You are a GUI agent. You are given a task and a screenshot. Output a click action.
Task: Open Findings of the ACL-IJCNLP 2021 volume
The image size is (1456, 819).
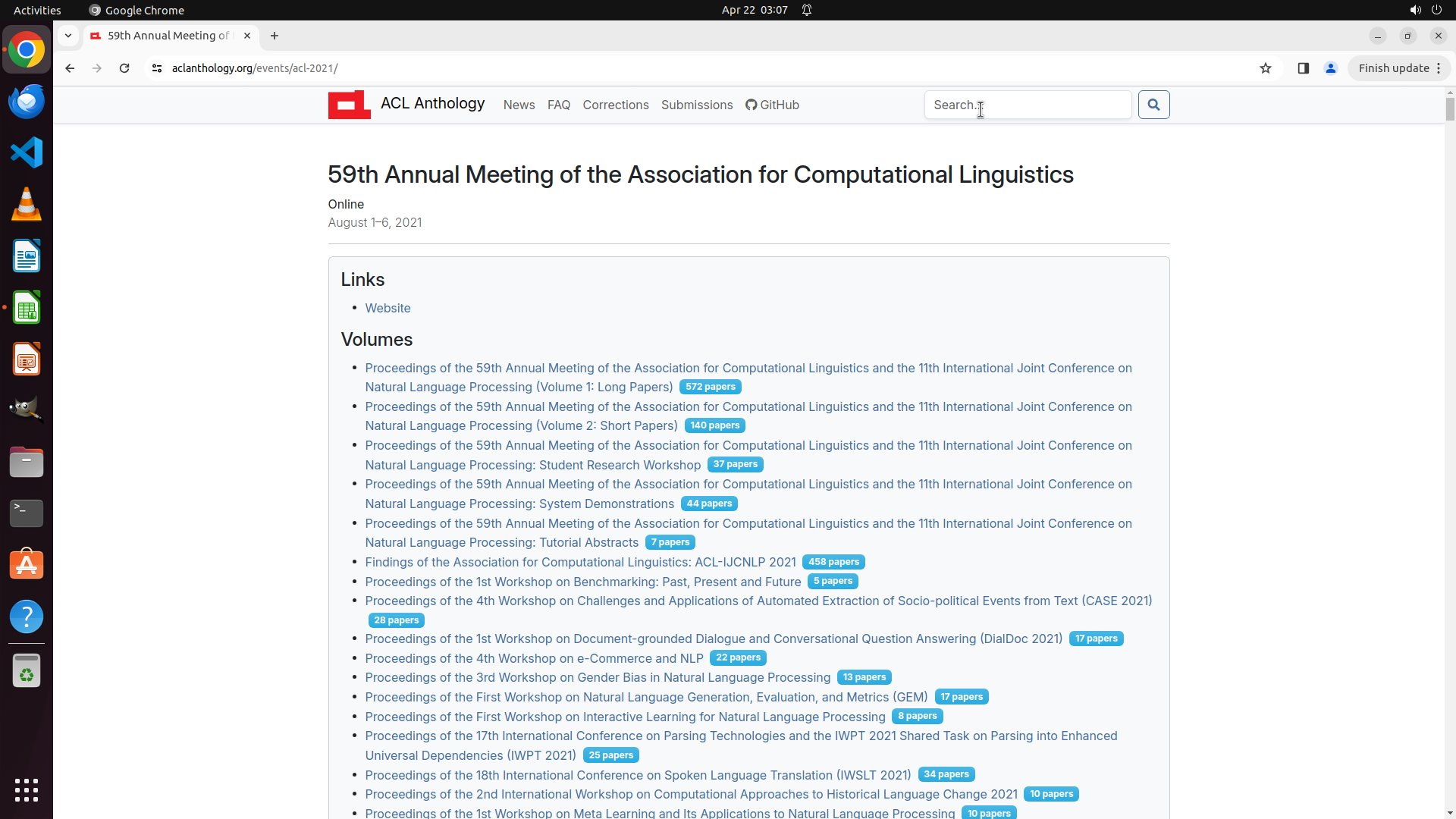tap(580, 562)
